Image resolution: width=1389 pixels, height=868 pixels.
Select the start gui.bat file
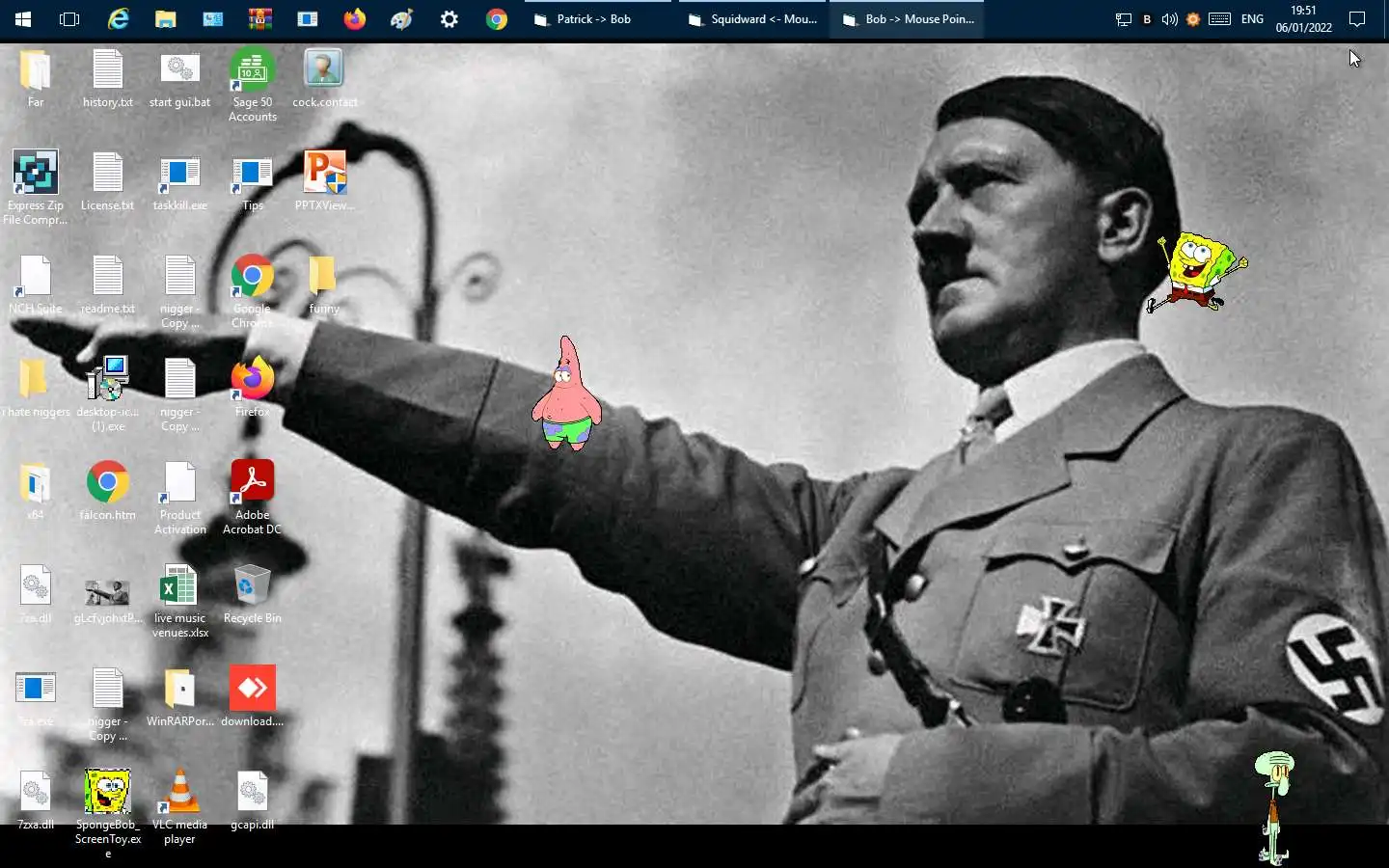tap(179, 79)
